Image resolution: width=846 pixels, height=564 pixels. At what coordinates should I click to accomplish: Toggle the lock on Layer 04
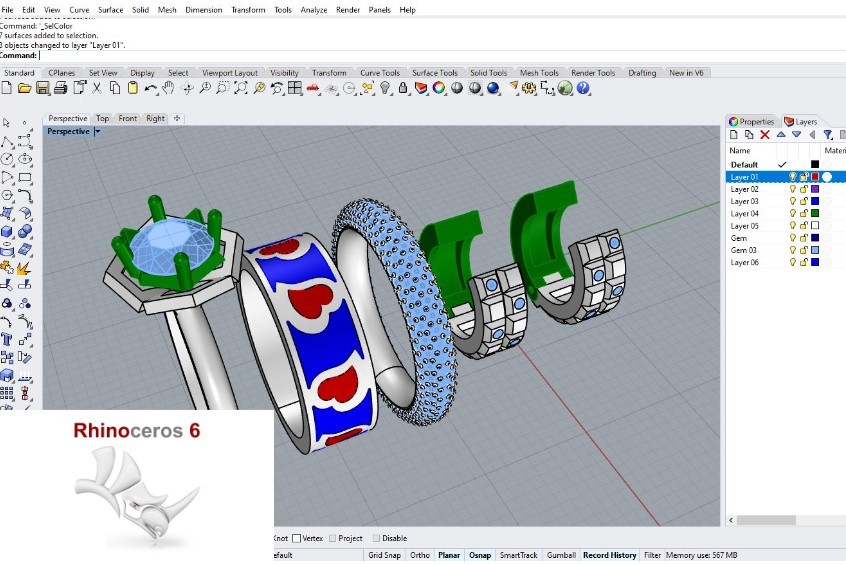(x=803, y=214)
